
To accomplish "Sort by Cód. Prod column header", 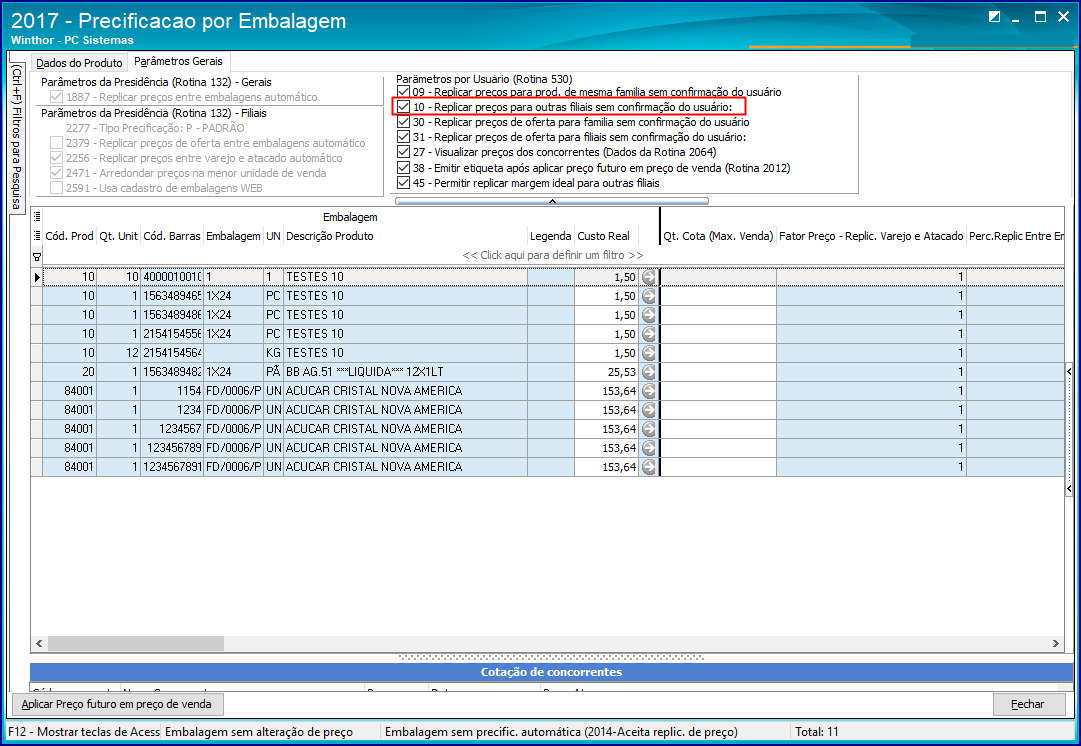I will tap(69, 236).
